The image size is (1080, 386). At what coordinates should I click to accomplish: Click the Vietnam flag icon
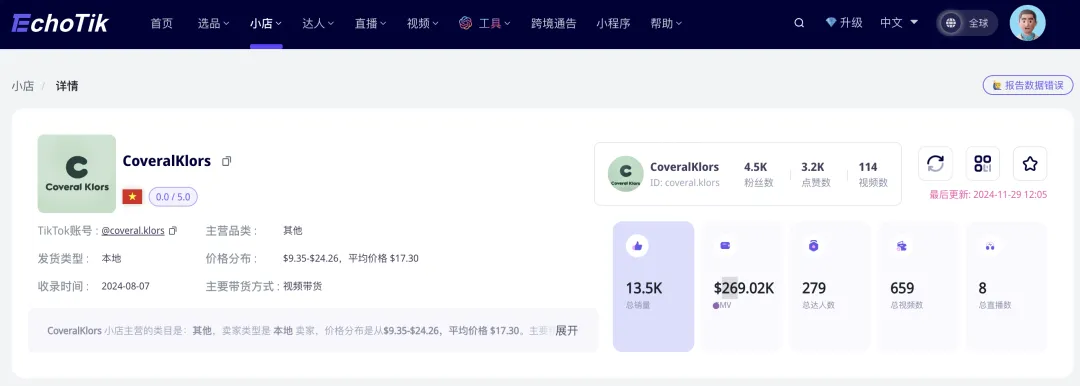click(132, 197)
